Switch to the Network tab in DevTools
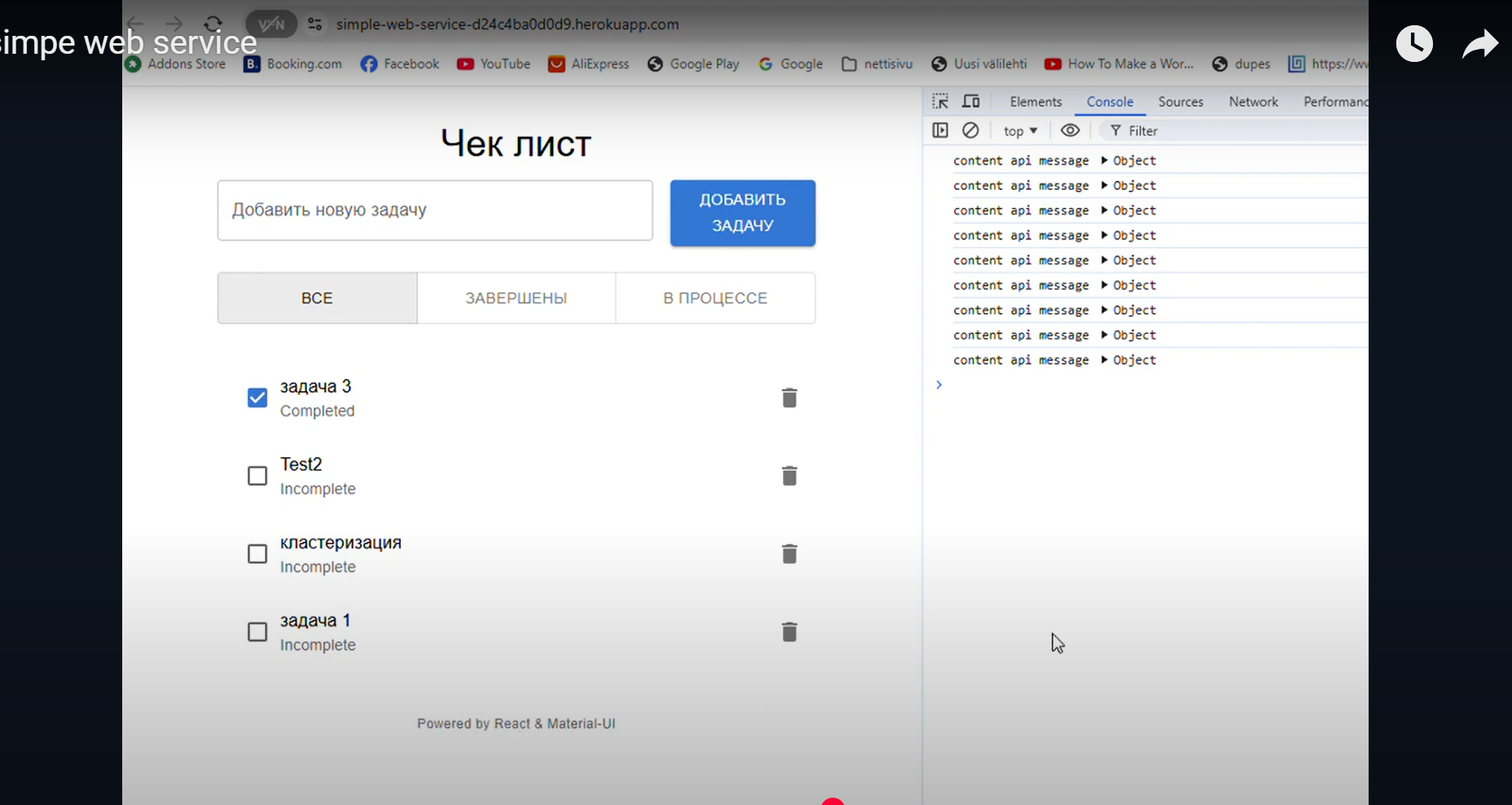1512x805 pixels. coord(1254,101)
